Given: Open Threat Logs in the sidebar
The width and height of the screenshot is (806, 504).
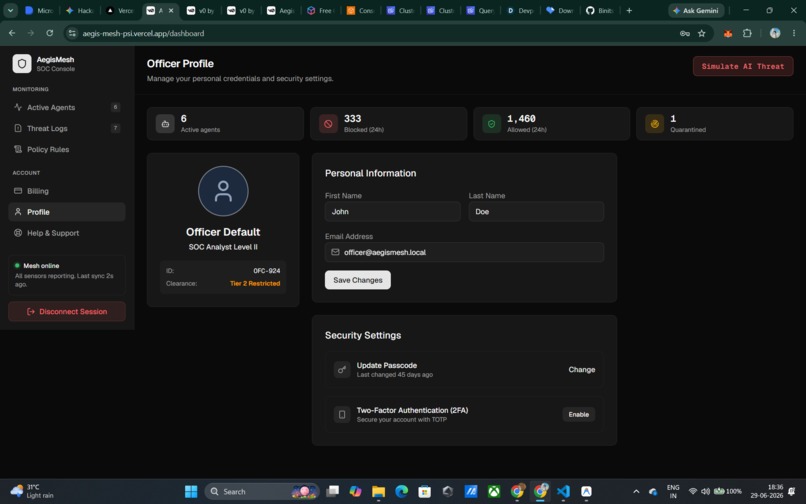Looking at the screenshot, I should pyautogui.click(x=67, y=128).
